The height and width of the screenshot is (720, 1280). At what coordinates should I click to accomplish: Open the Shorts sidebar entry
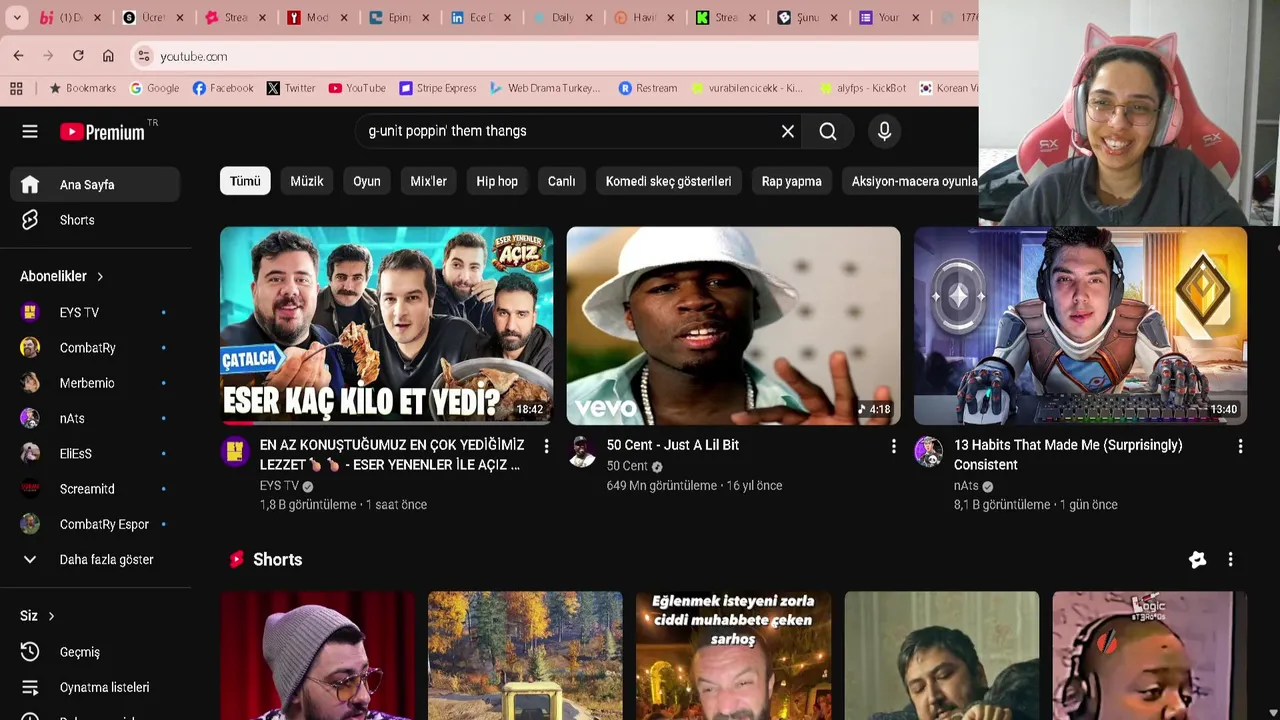click(x=95, y=220)
